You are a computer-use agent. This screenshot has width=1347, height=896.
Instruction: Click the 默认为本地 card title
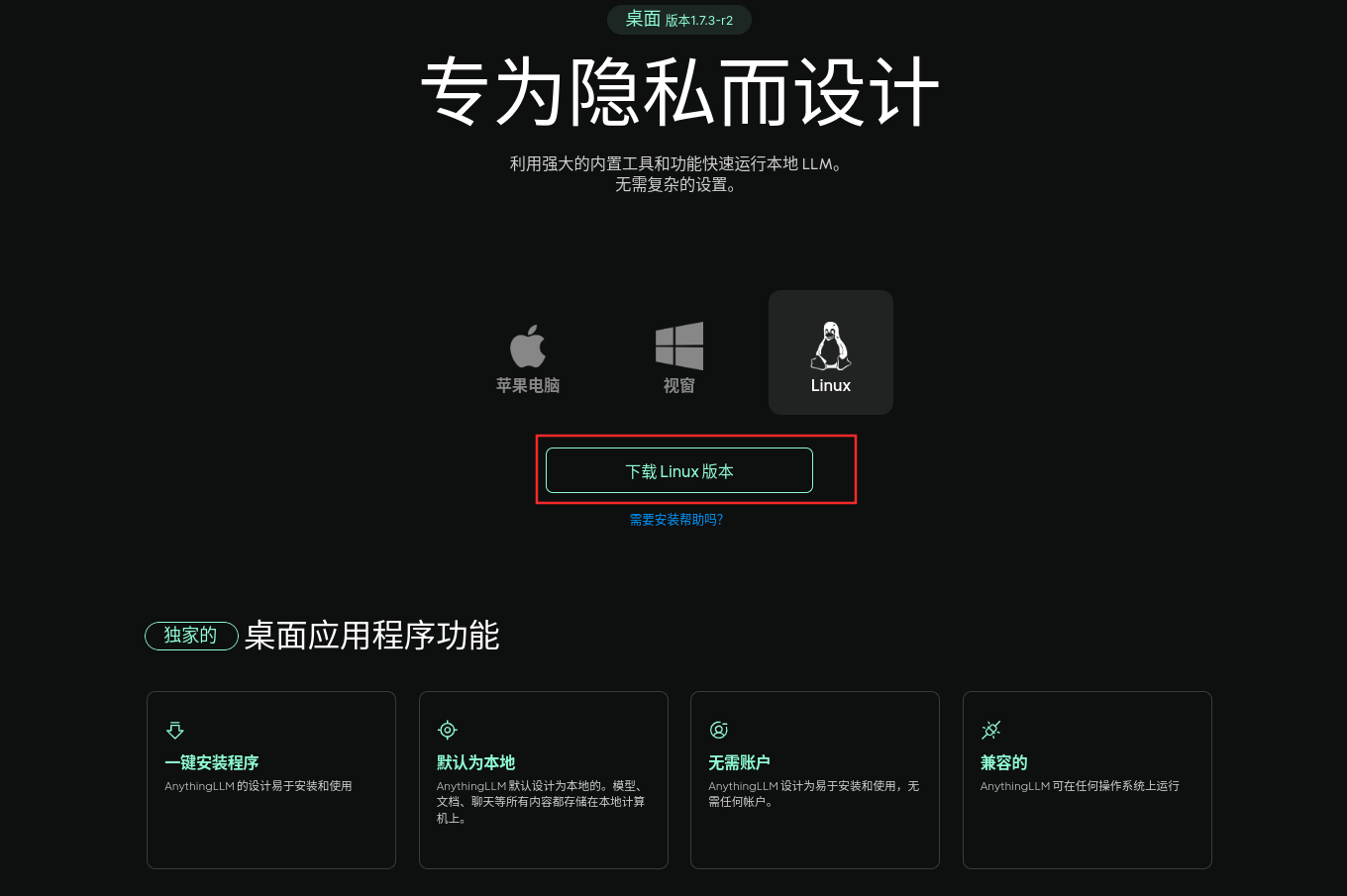pos(476,762)
